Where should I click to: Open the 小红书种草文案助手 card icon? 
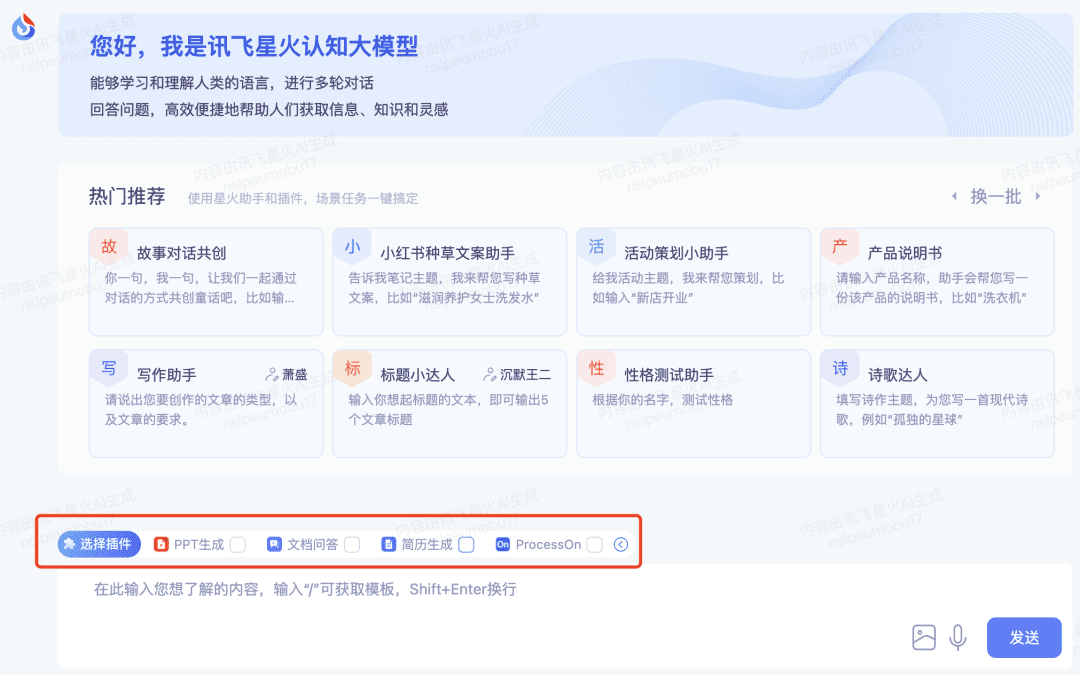[x=353, y=247]
